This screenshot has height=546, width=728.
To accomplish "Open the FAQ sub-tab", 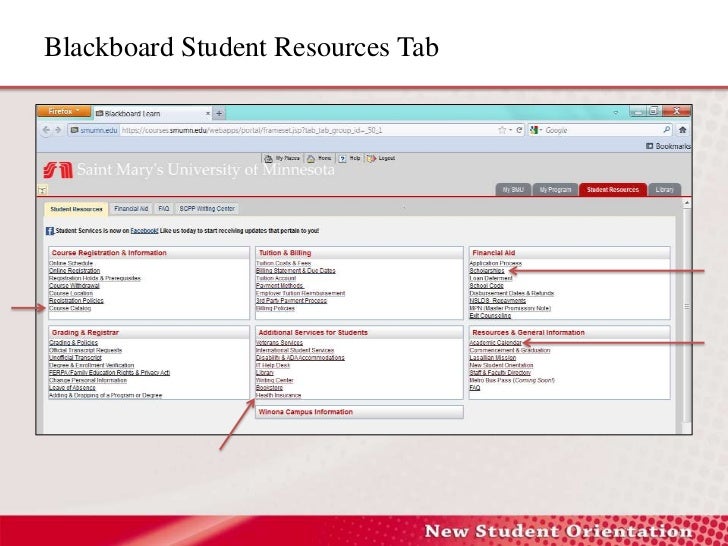I will 163,209.
